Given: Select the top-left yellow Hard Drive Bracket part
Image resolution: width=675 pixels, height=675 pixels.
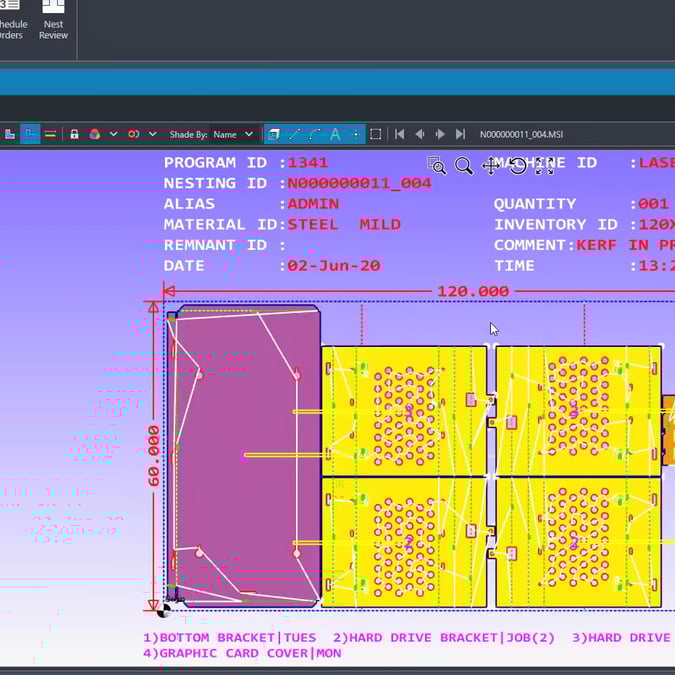Looking at the screenshot, I should [x=404, y=410].
